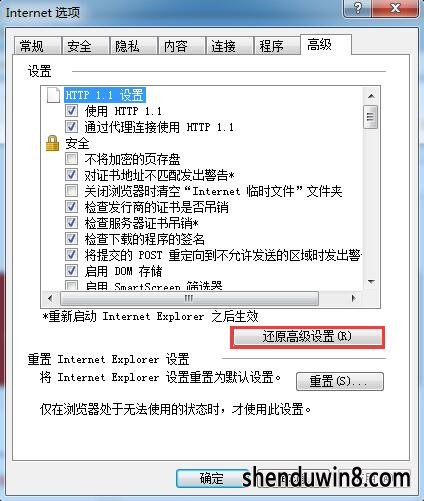Enable 不将加密的页存盘 checkbox

coord(71,159)
